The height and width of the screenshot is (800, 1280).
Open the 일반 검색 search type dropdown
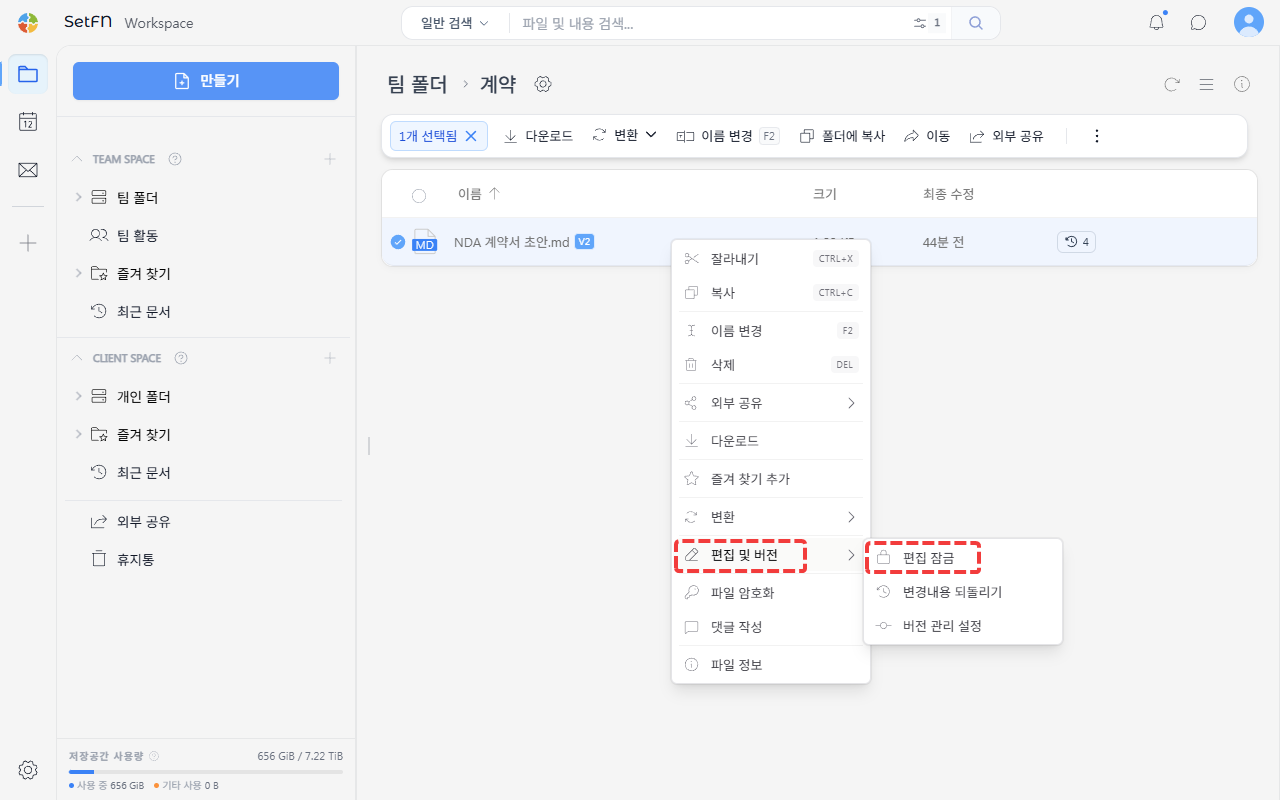455,23
